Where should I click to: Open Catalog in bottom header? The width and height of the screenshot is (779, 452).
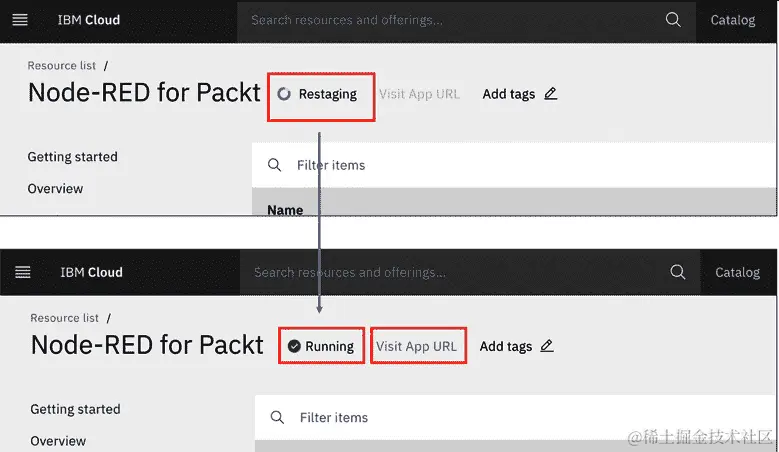737,272
